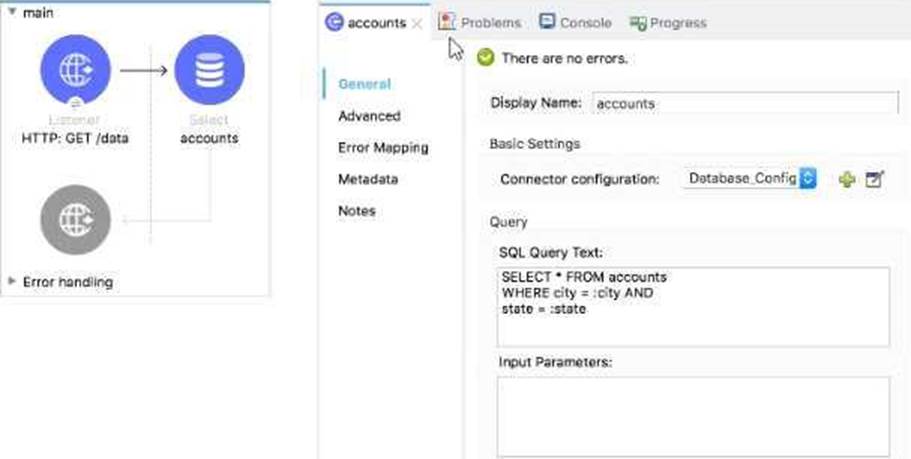Add new connector configuration with green plus

847,180
